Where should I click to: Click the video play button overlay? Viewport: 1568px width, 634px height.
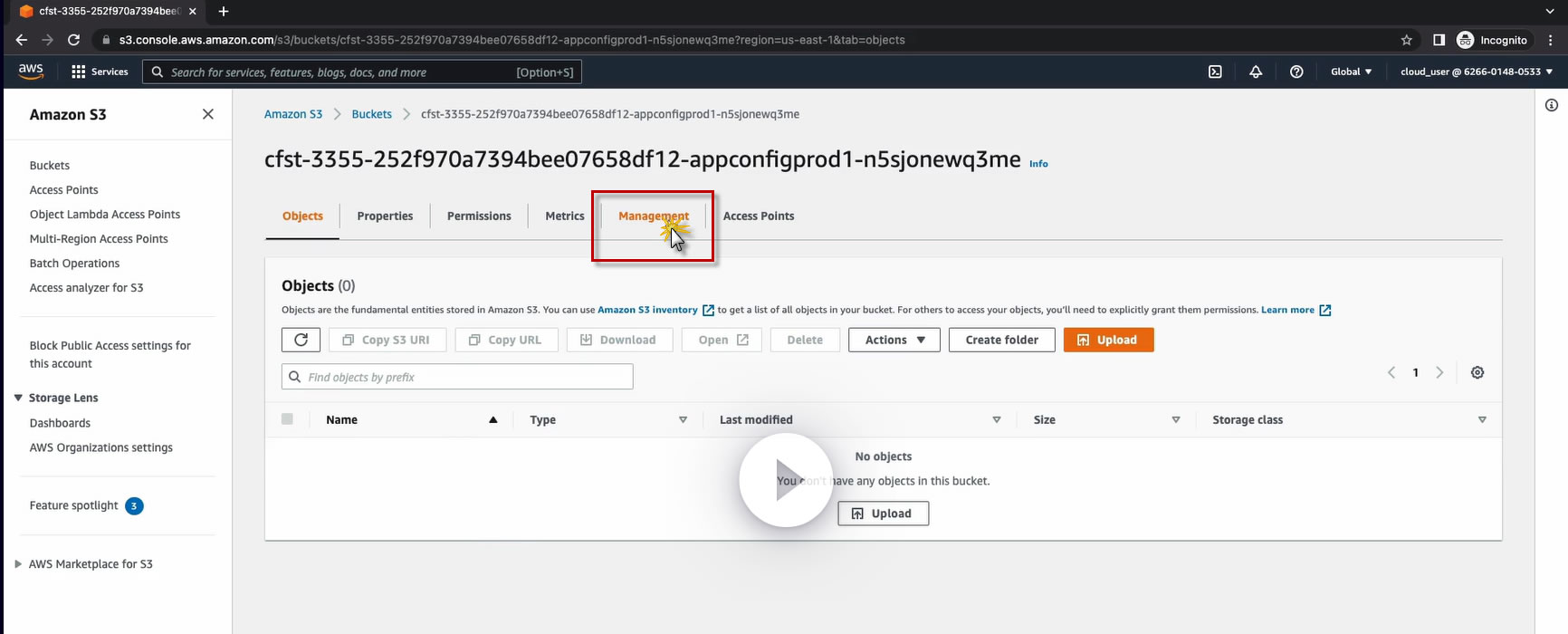pyautogui.click(x=786, y=480)
